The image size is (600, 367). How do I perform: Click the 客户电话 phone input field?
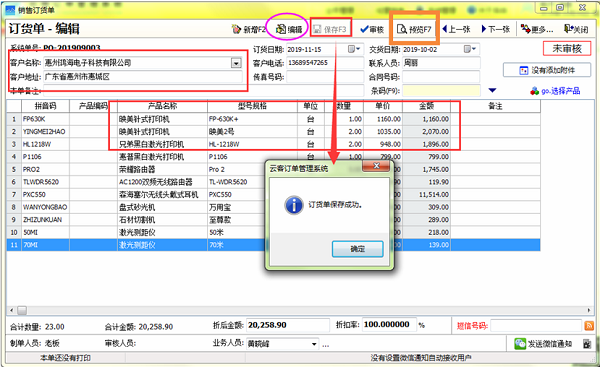324,63
